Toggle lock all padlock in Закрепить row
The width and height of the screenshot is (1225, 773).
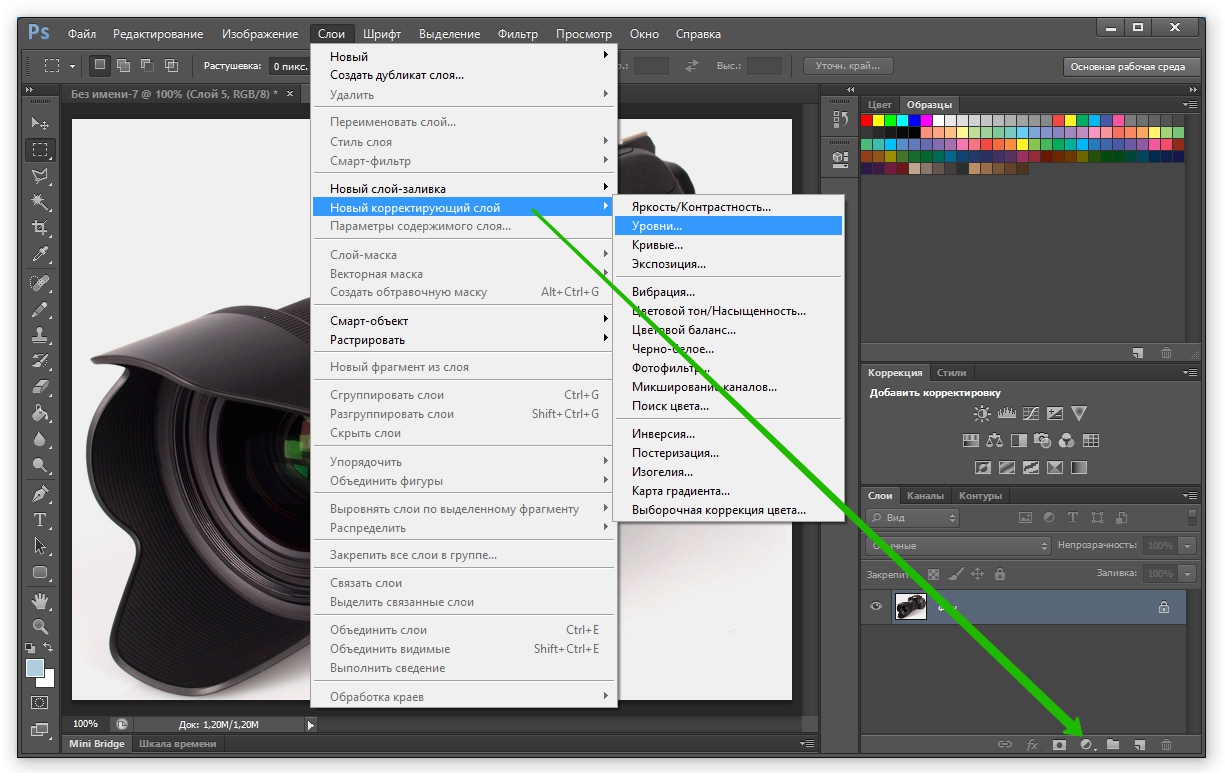click(x=1000, y=574)
